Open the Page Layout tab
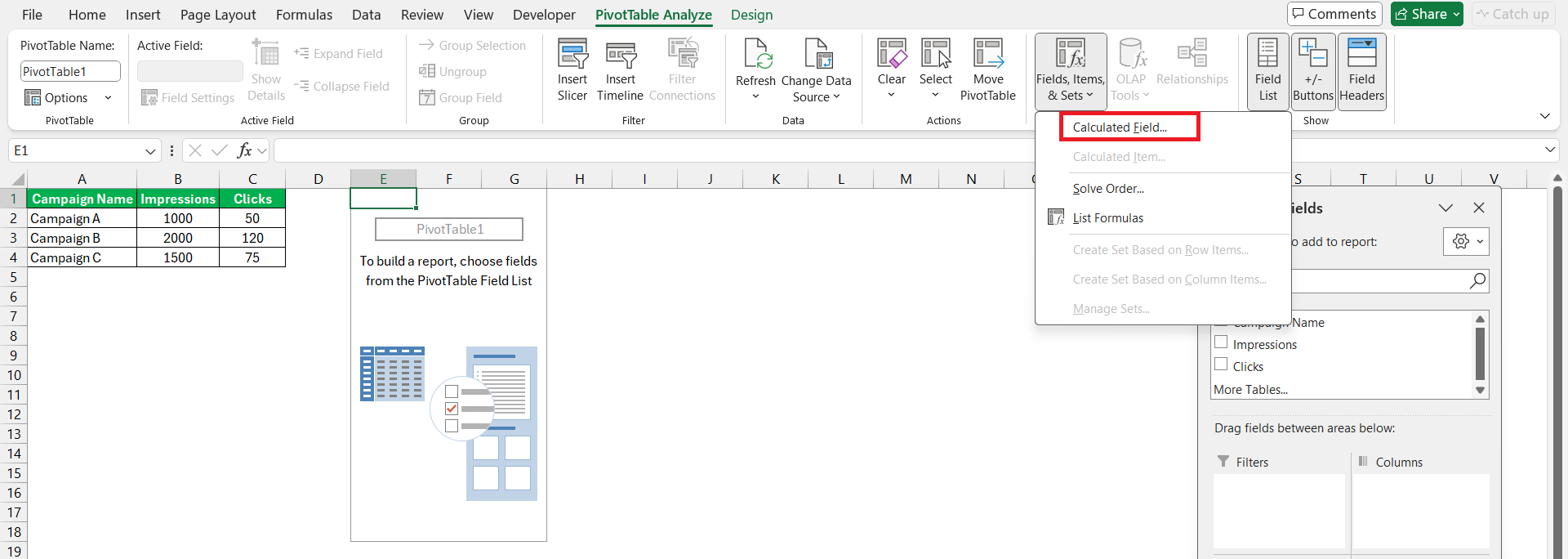The image size is (1568, 559). (x=218, y=15)
